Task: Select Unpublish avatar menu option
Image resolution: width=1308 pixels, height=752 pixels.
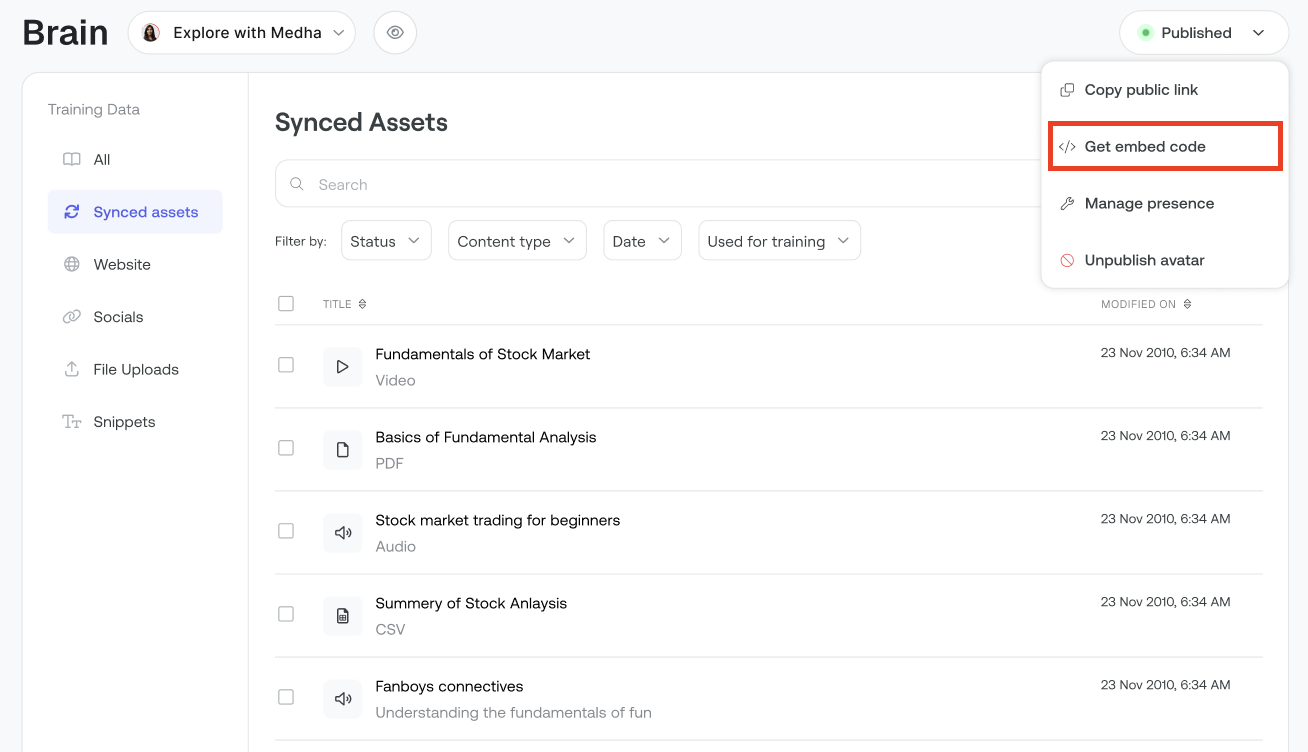Action: point(1144,260)
